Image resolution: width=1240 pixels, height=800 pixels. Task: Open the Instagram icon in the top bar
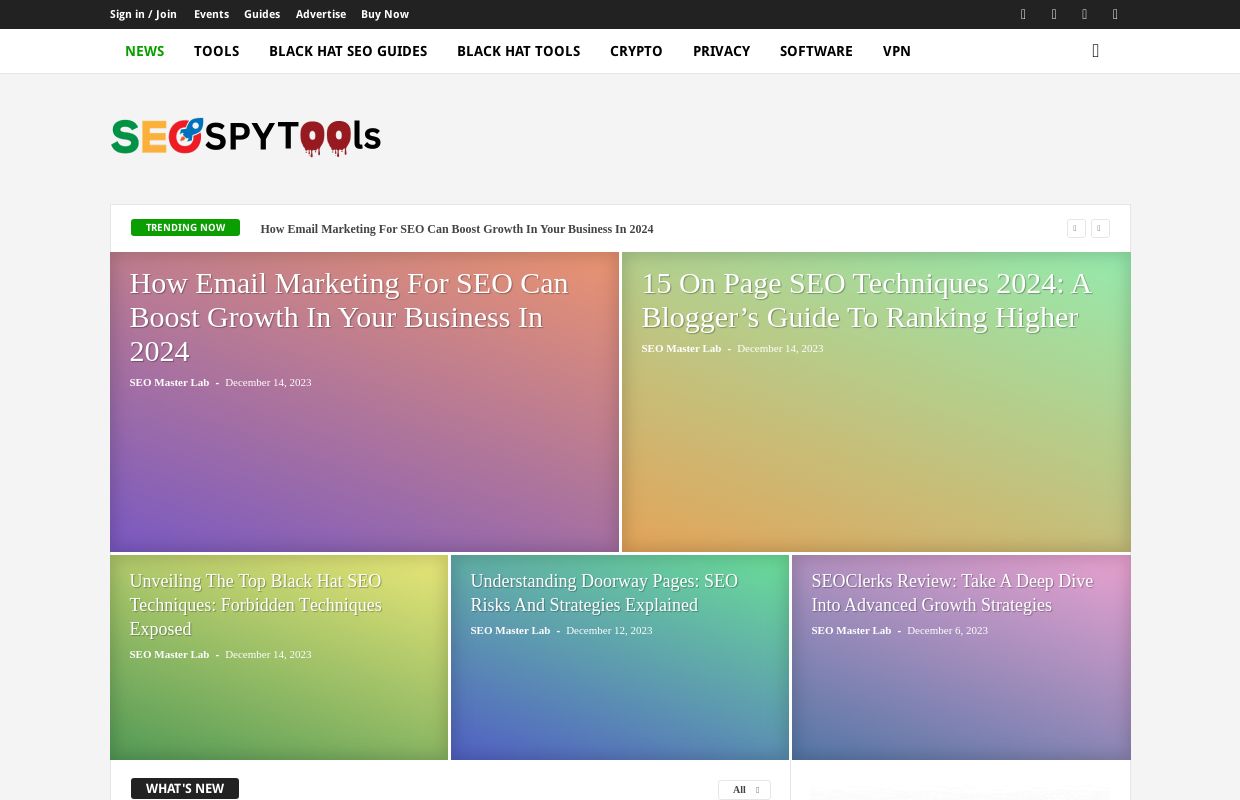(x=1053, y=14)
